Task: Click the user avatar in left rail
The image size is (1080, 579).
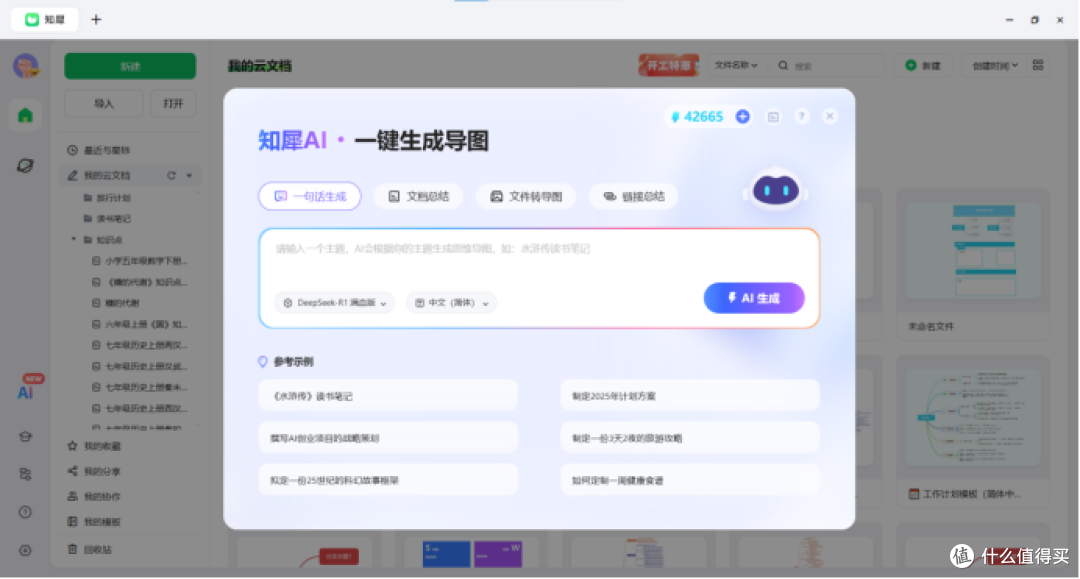Action: click(x=25, y=66)
